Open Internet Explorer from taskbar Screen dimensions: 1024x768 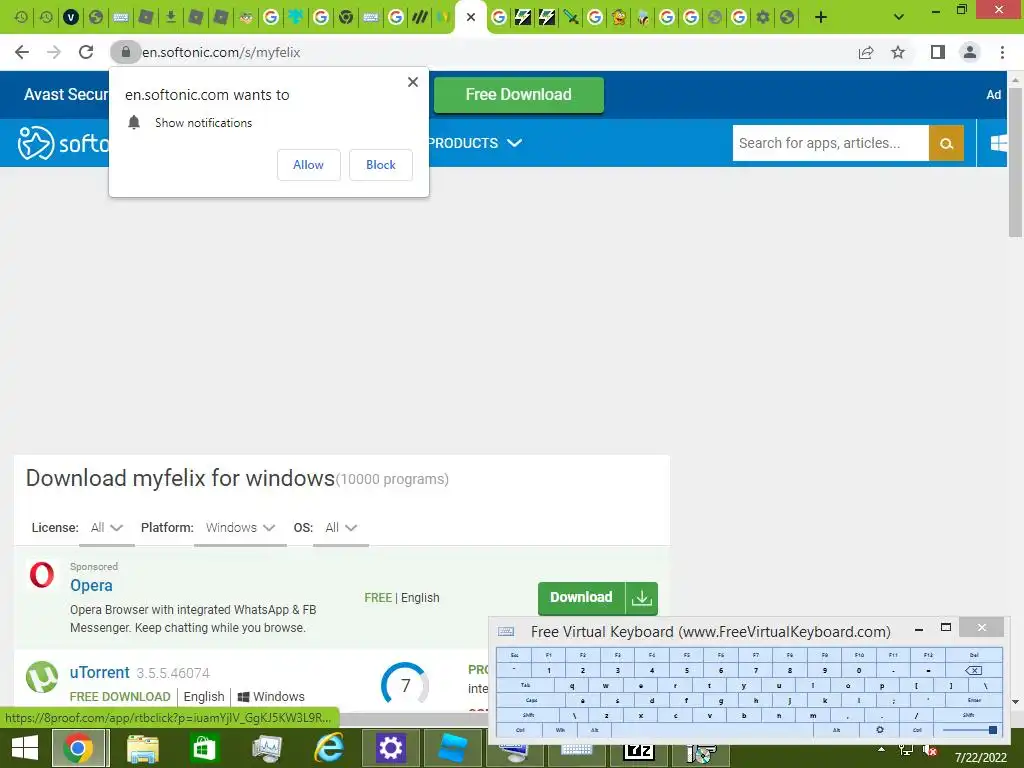coord(328,748)
